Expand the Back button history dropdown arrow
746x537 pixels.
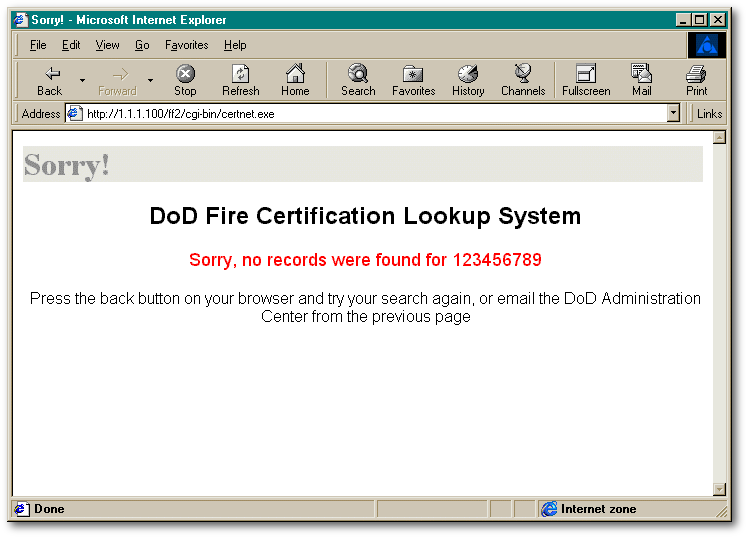tap(82, 80)
